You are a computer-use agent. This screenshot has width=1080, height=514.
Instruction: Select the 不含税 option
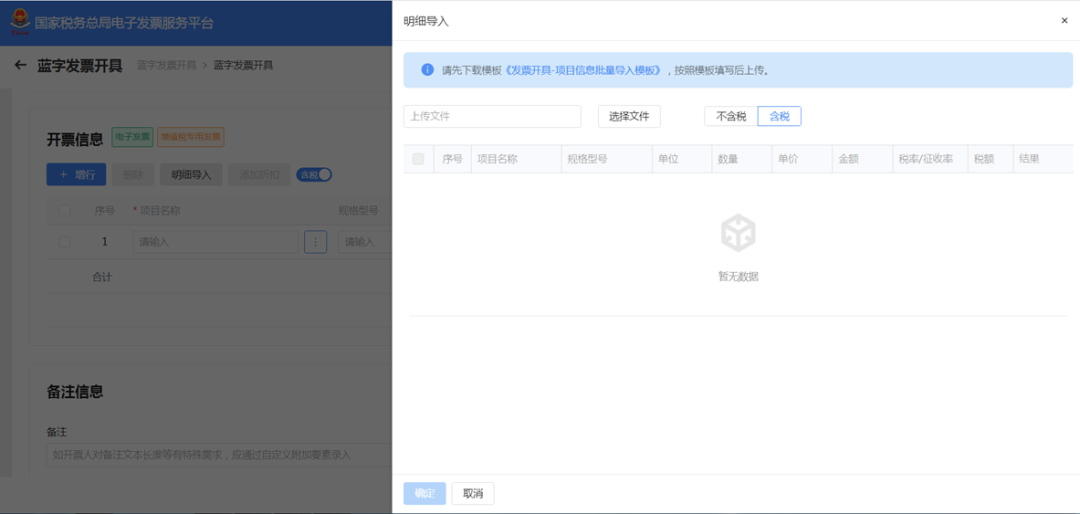pyautogui.click(x=731, y=116)
